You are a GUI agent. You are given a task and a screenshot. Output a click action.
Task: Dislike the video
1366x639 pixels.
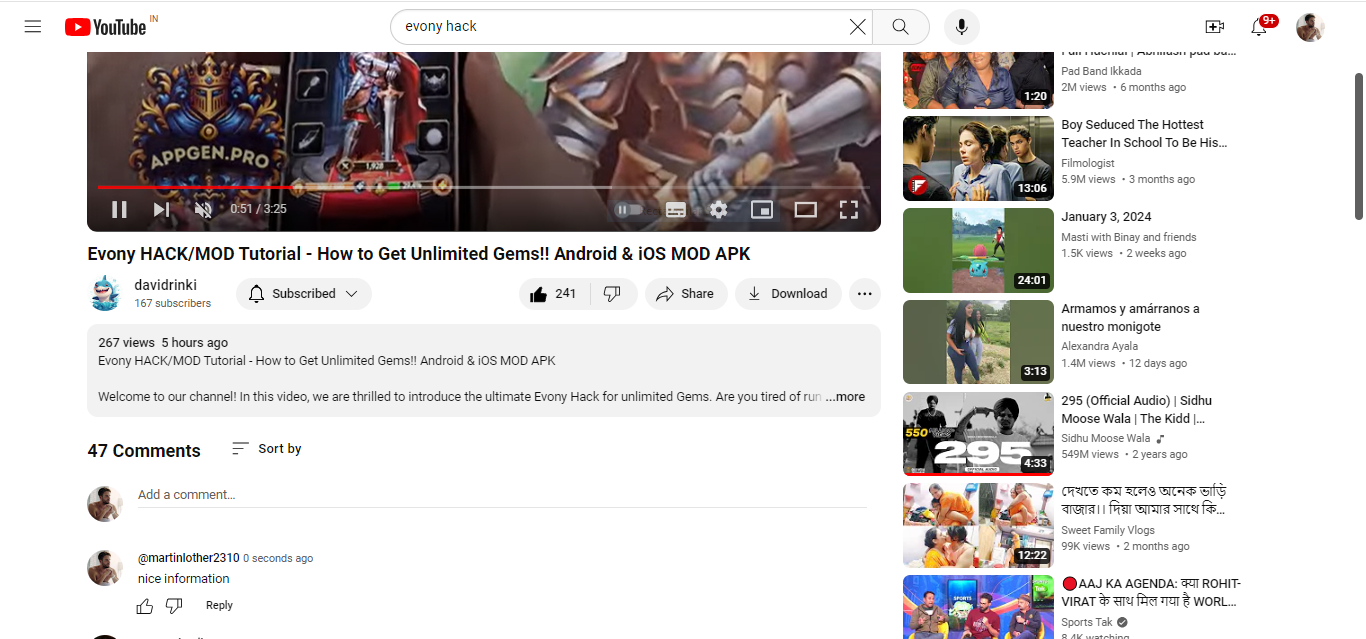613,294
